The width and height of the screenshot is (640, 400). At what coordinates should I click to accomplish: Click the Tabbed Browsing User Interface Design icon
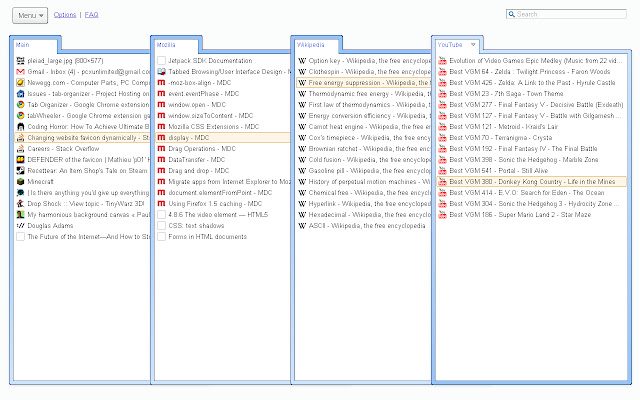(x=162, y=72)
